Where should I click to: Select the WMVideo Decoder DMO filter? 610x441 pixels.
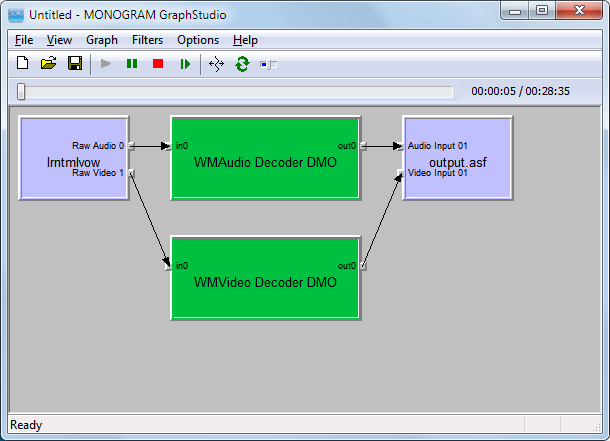click(x=266, y=278)
